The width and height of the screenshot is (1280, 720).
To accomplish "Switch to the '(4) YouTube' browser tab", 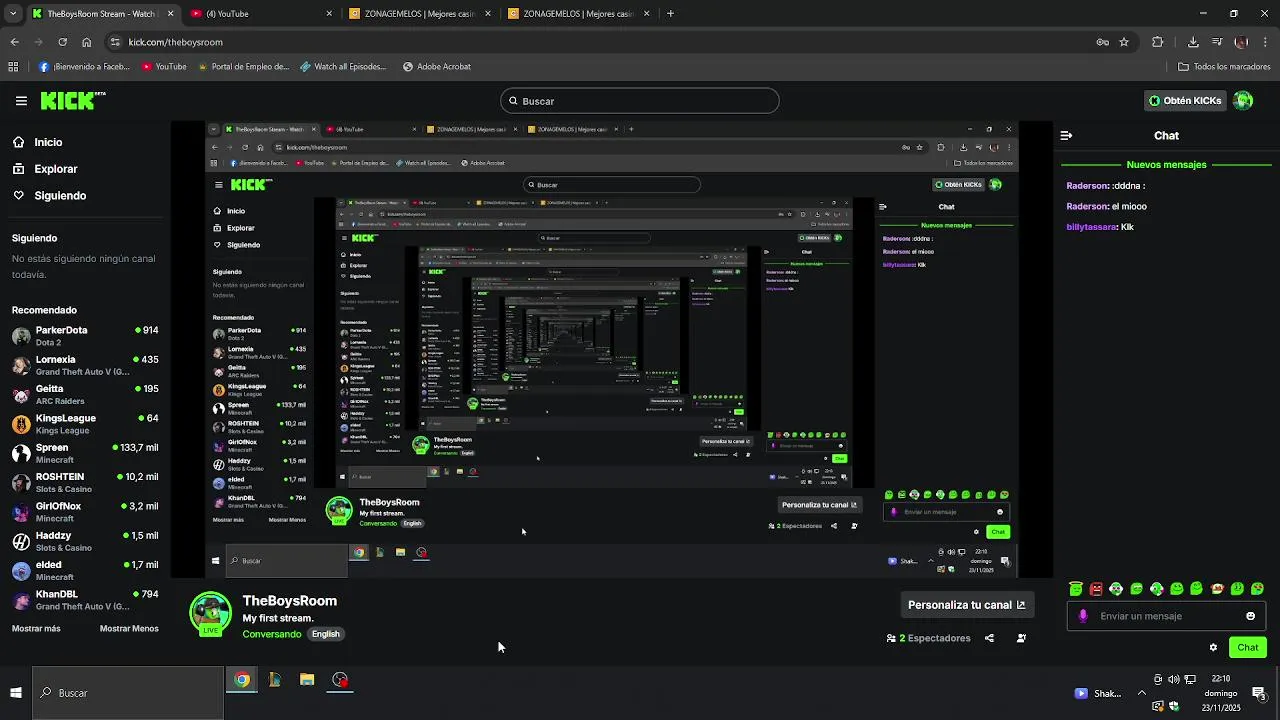I will 259,14.
